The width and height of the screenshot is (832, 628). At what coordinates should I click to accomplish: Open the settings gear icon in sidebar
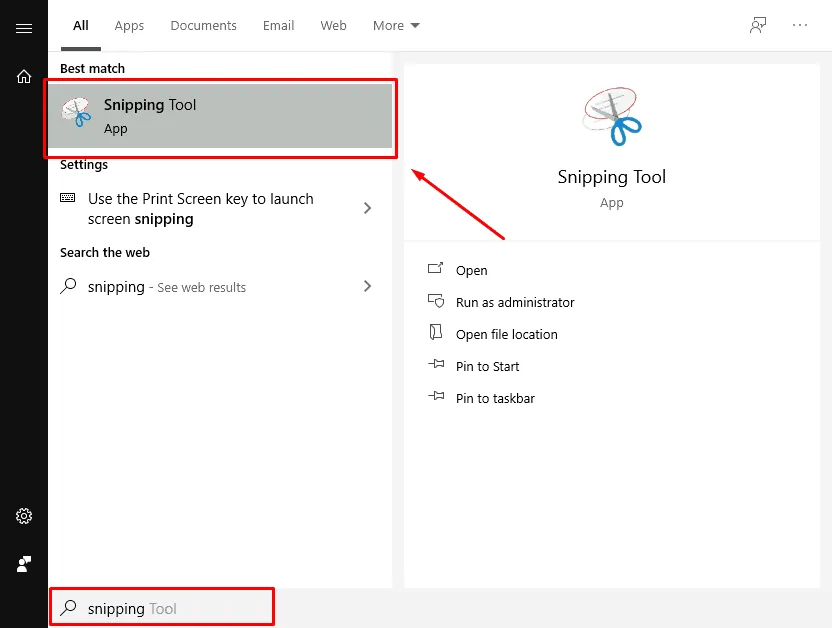coord(24,516)
